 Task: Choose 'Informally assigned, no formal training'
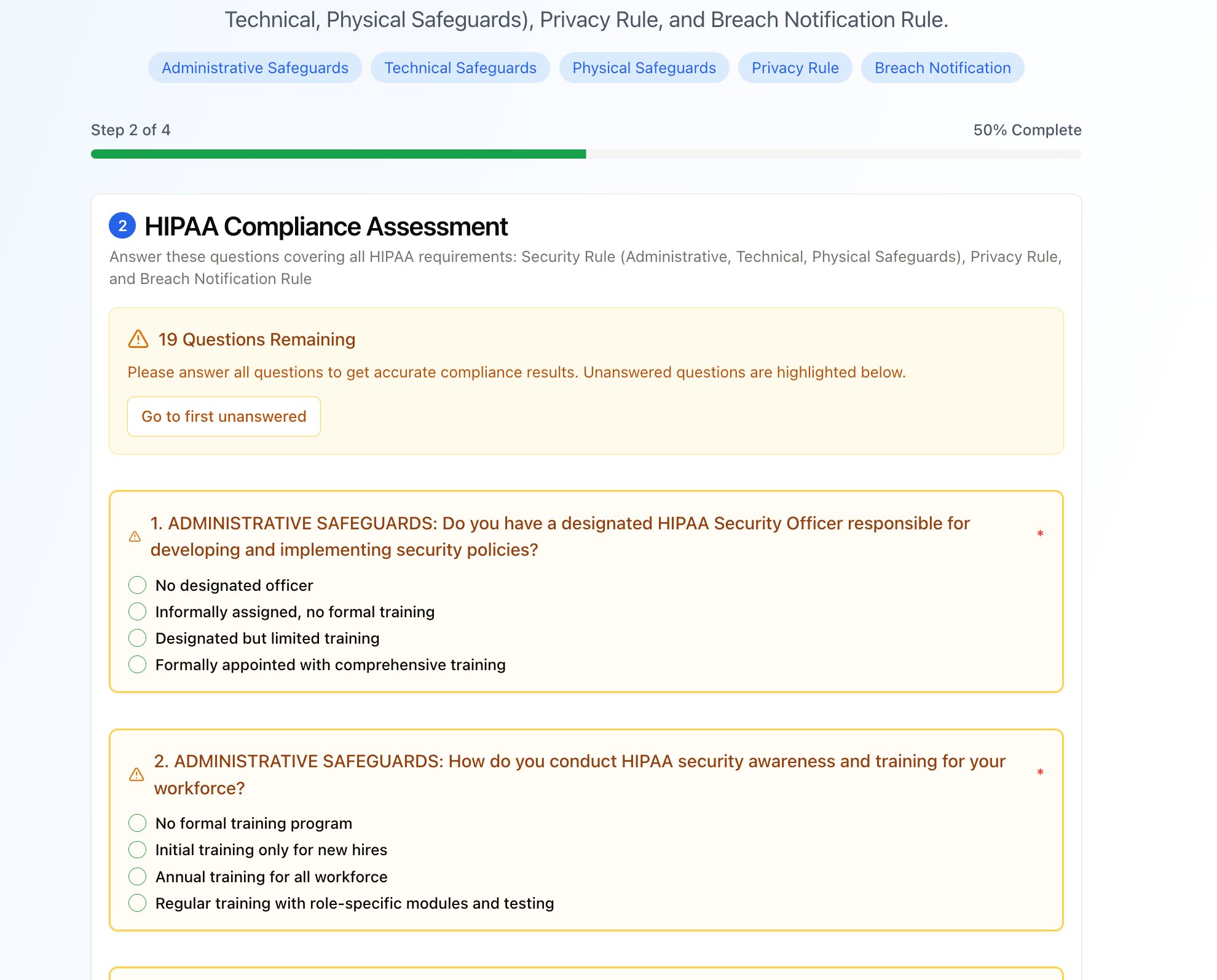click(137, 612)
